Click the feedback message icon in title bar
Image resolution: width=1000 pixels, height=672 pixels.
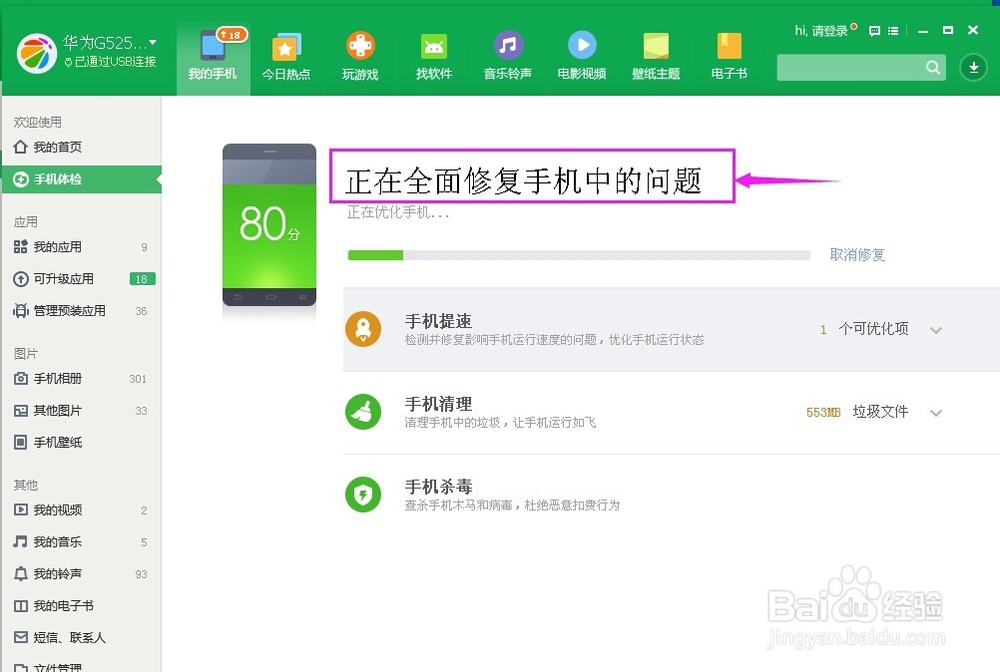[x=874, y=31]
